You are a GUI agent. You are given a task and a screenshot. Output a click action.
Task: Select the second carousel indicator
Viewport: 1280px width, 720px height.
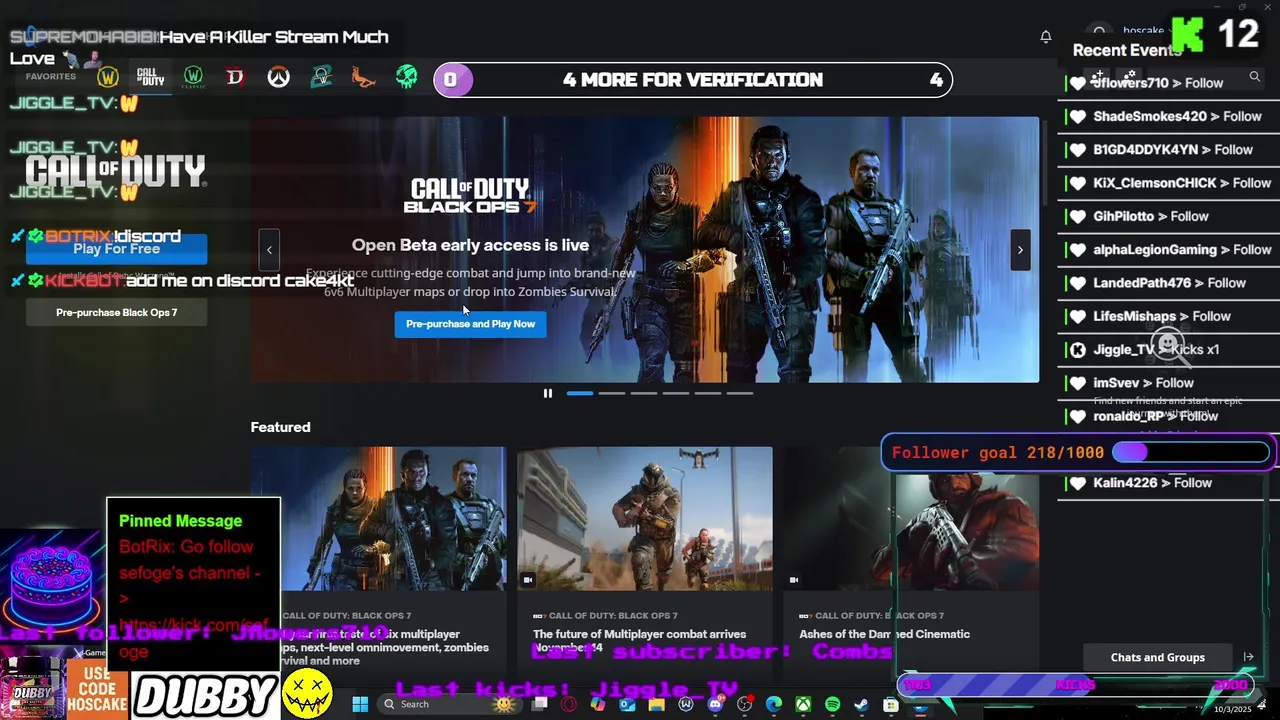pyautogui.click(x=611, y=393)
